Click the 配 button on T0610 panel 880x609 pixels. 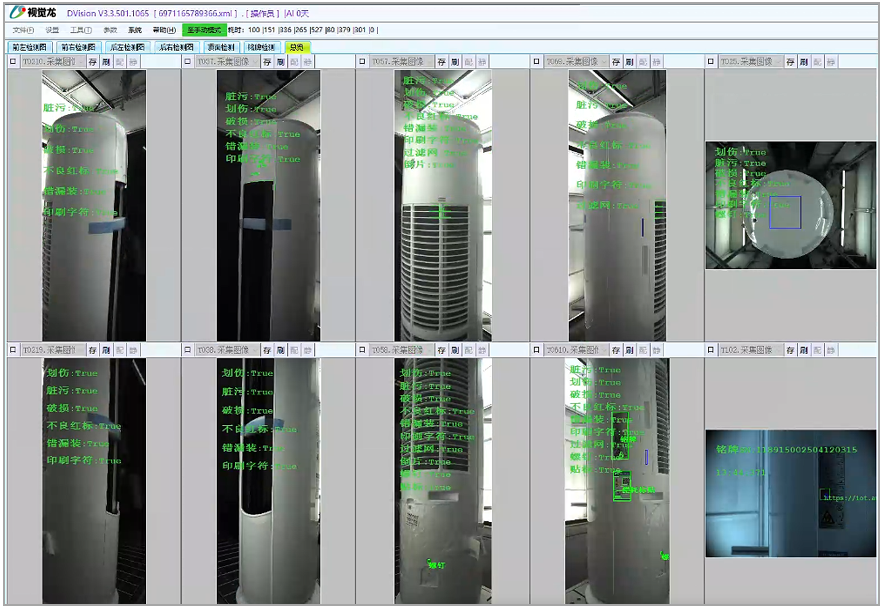click(644, 350)
